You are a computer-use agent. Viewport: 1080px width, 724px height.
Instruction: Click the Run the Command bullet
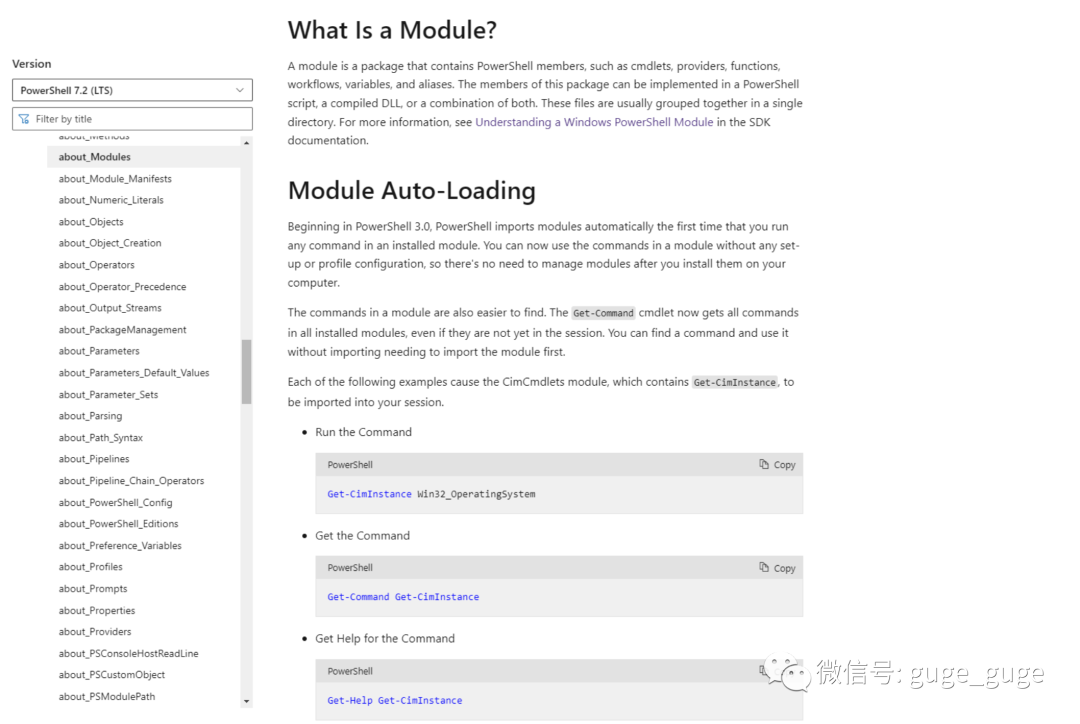tap(363, 432)
